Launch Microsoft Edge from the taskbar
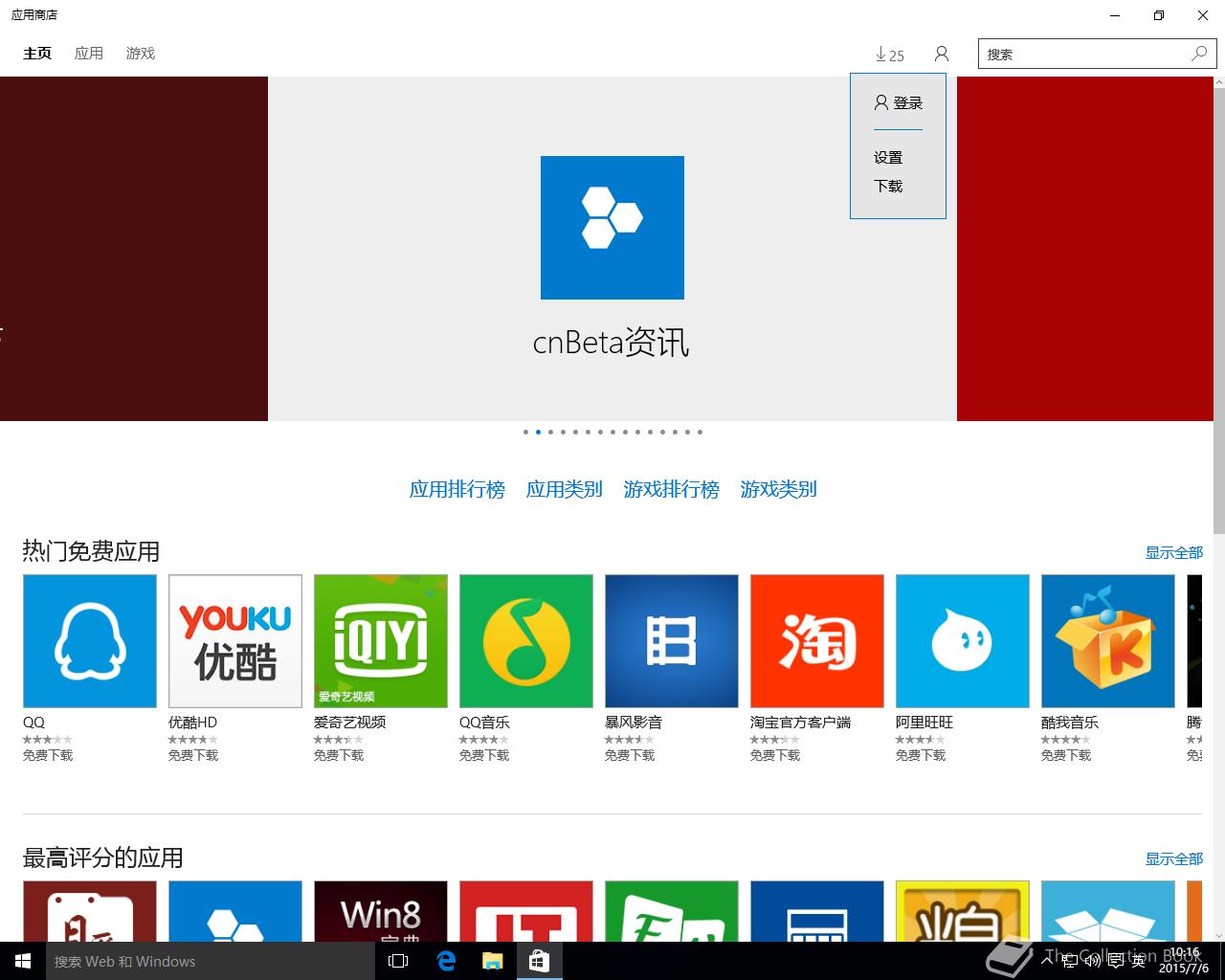Image resolution: width=1225 pixels, height=980 pixels. point(446,961)
